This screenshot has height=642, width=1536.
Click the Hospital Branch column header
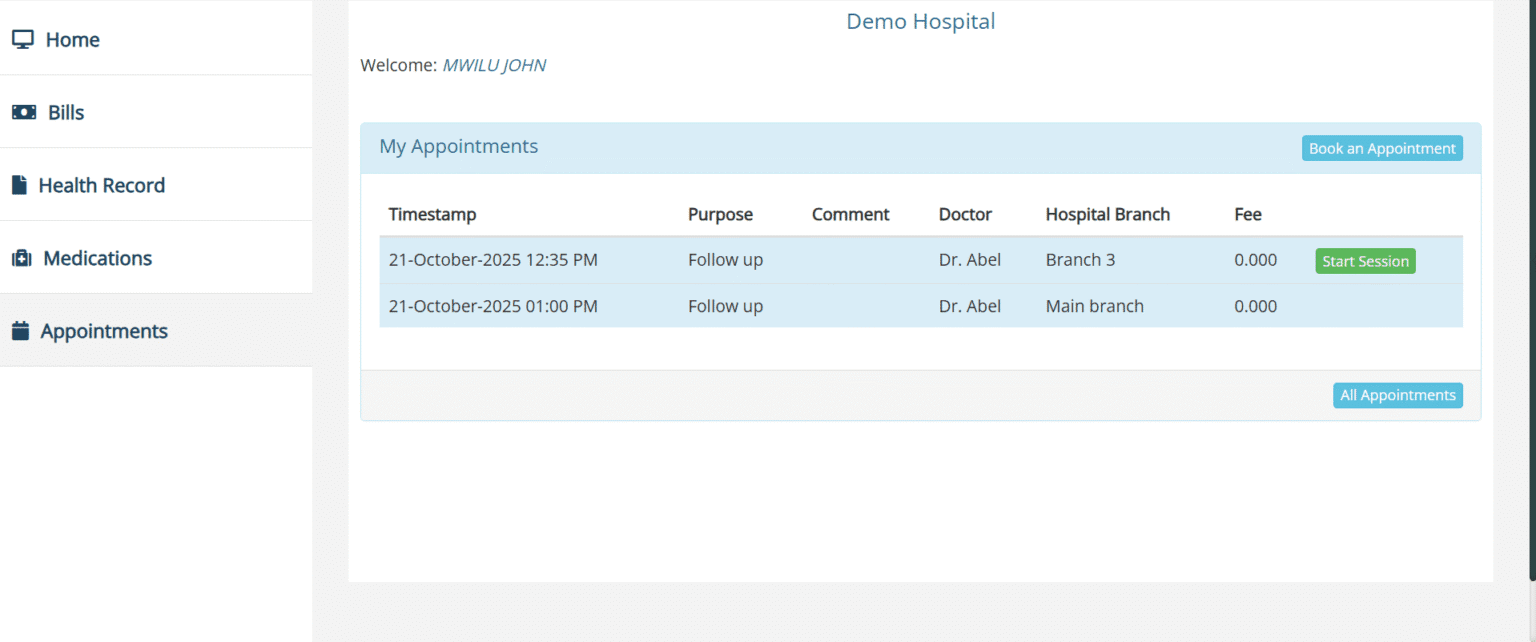pyautogui.click(x=1107, y=214)
